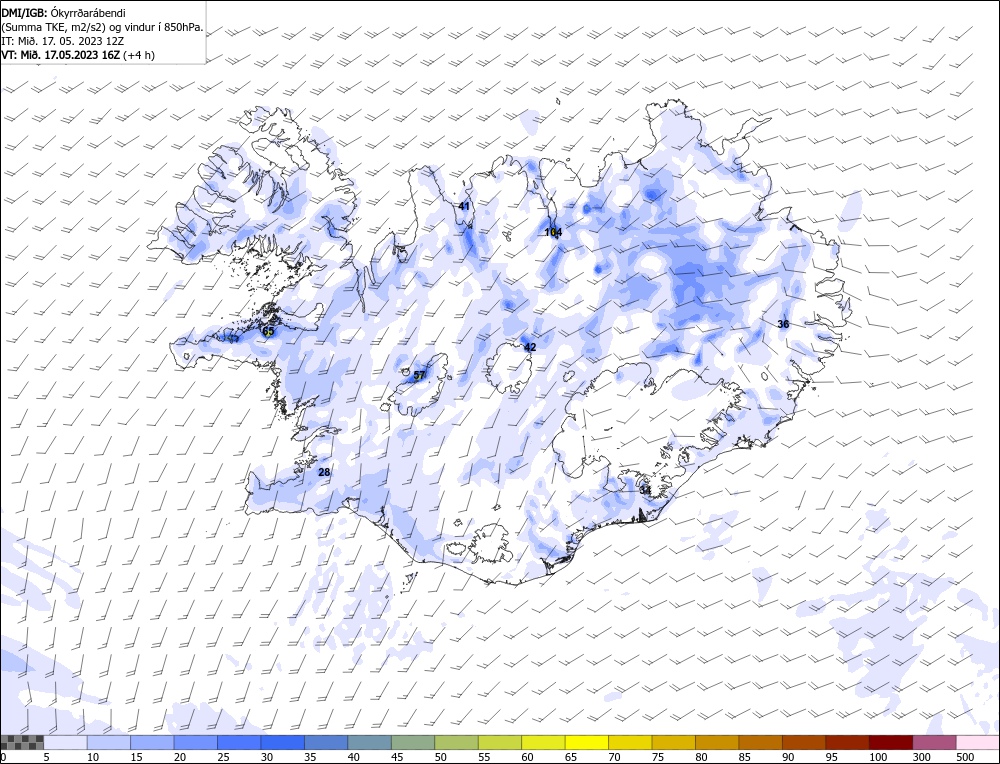
Task: Select the 40–45 teal-gray legend swatch
Action: coord(370,742)
